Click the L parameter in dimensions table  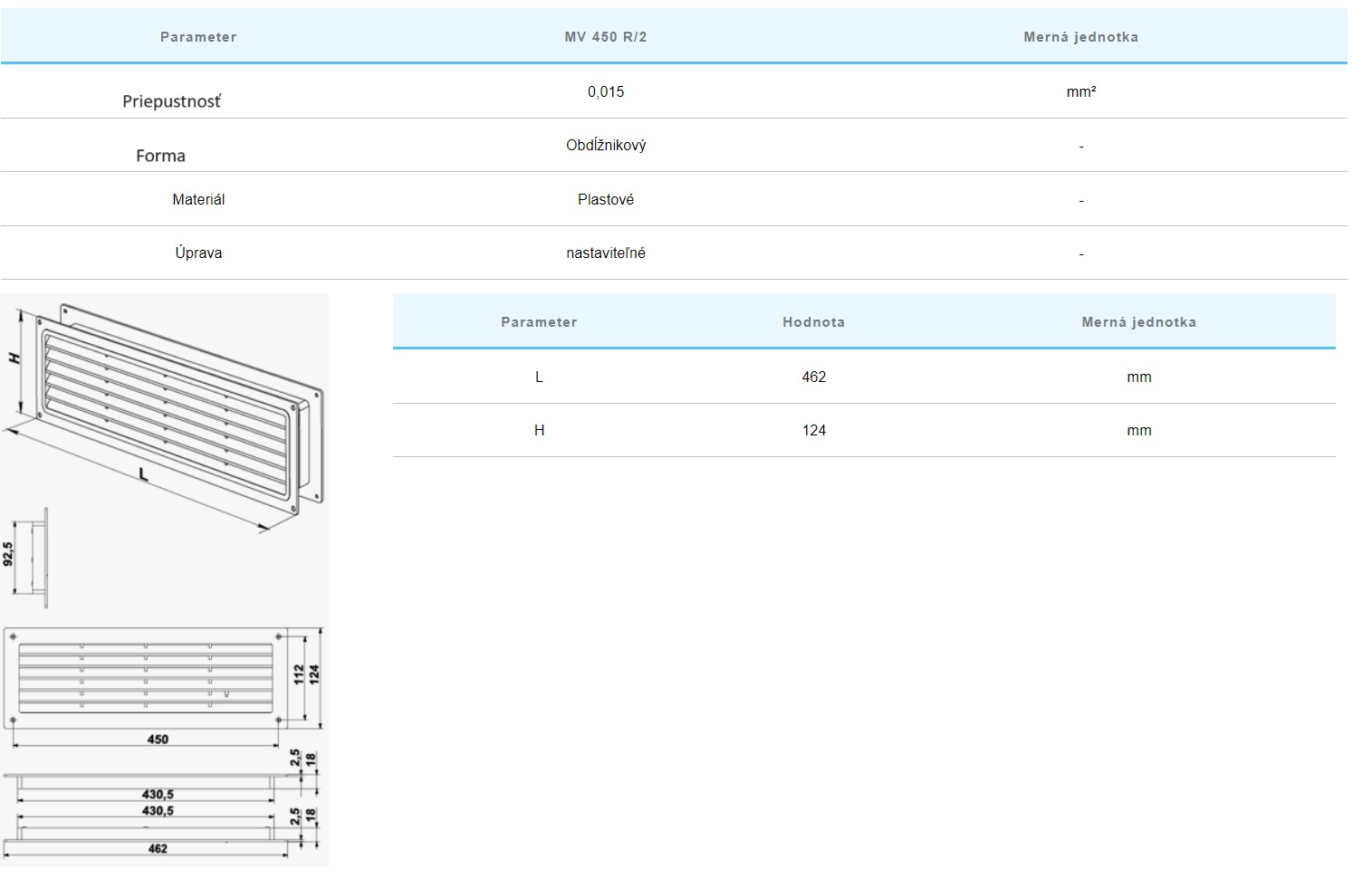coord(539,377)
